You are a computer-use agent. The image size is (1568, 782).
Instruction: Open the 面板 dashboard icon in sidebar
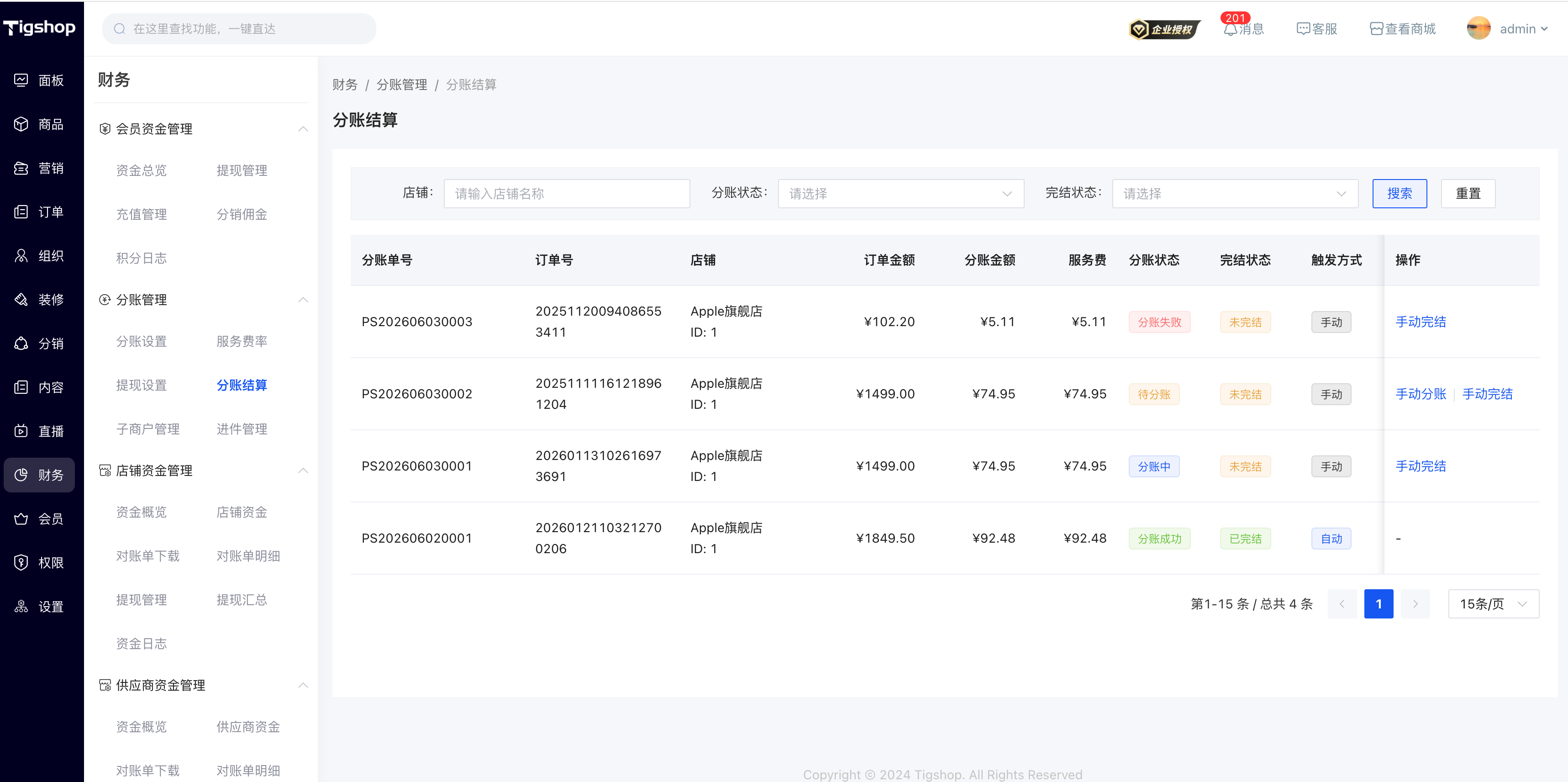pyautogui.click(x=21, y=80)
